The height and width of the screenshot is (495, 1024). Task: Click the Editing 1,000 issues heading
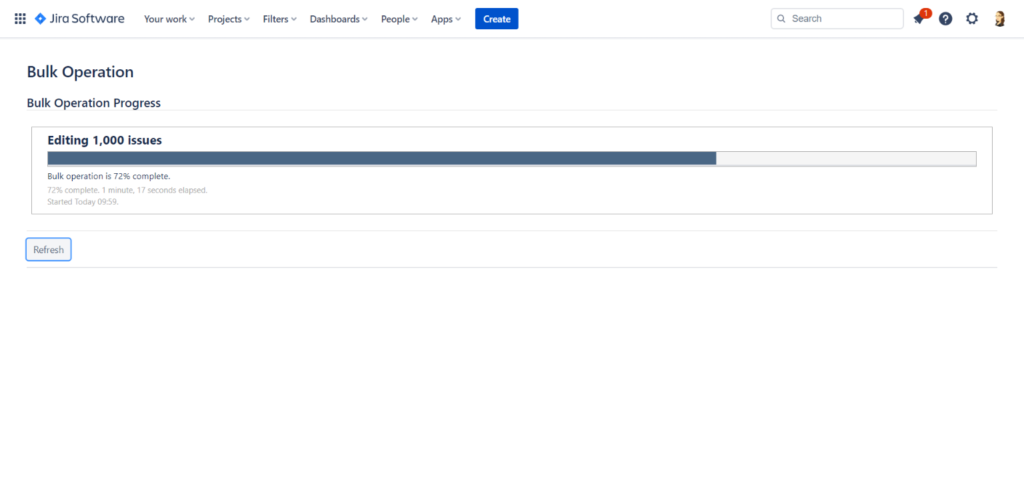105,140
